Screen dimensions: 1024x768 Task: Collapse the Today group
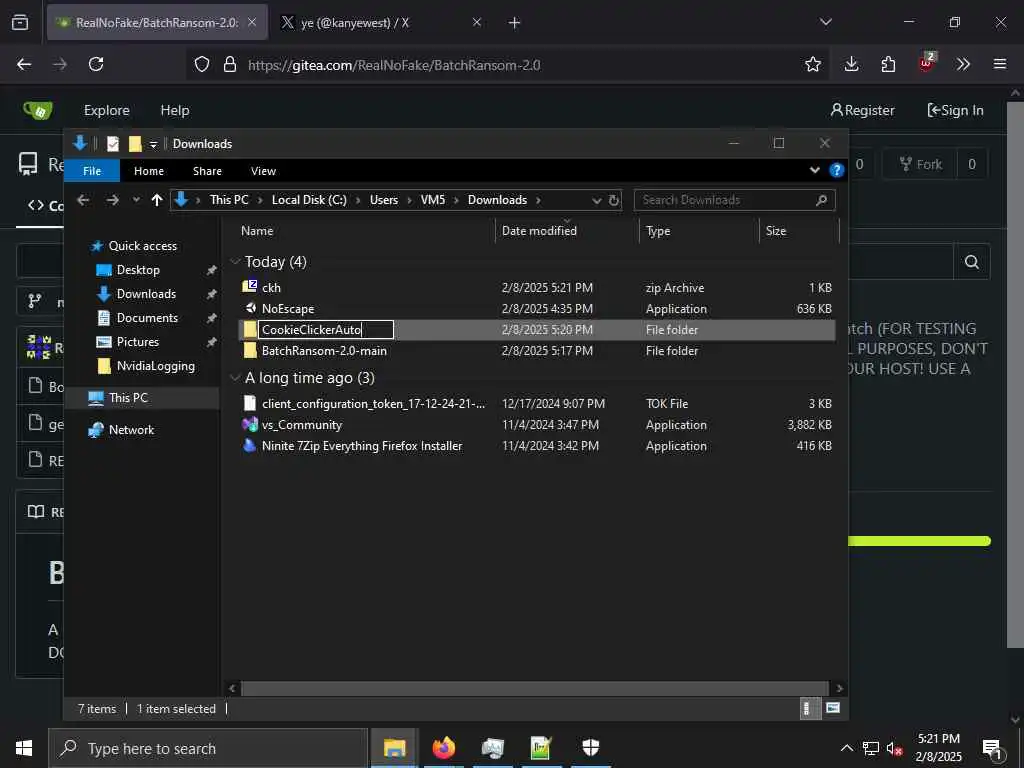(x=236, y=262)
